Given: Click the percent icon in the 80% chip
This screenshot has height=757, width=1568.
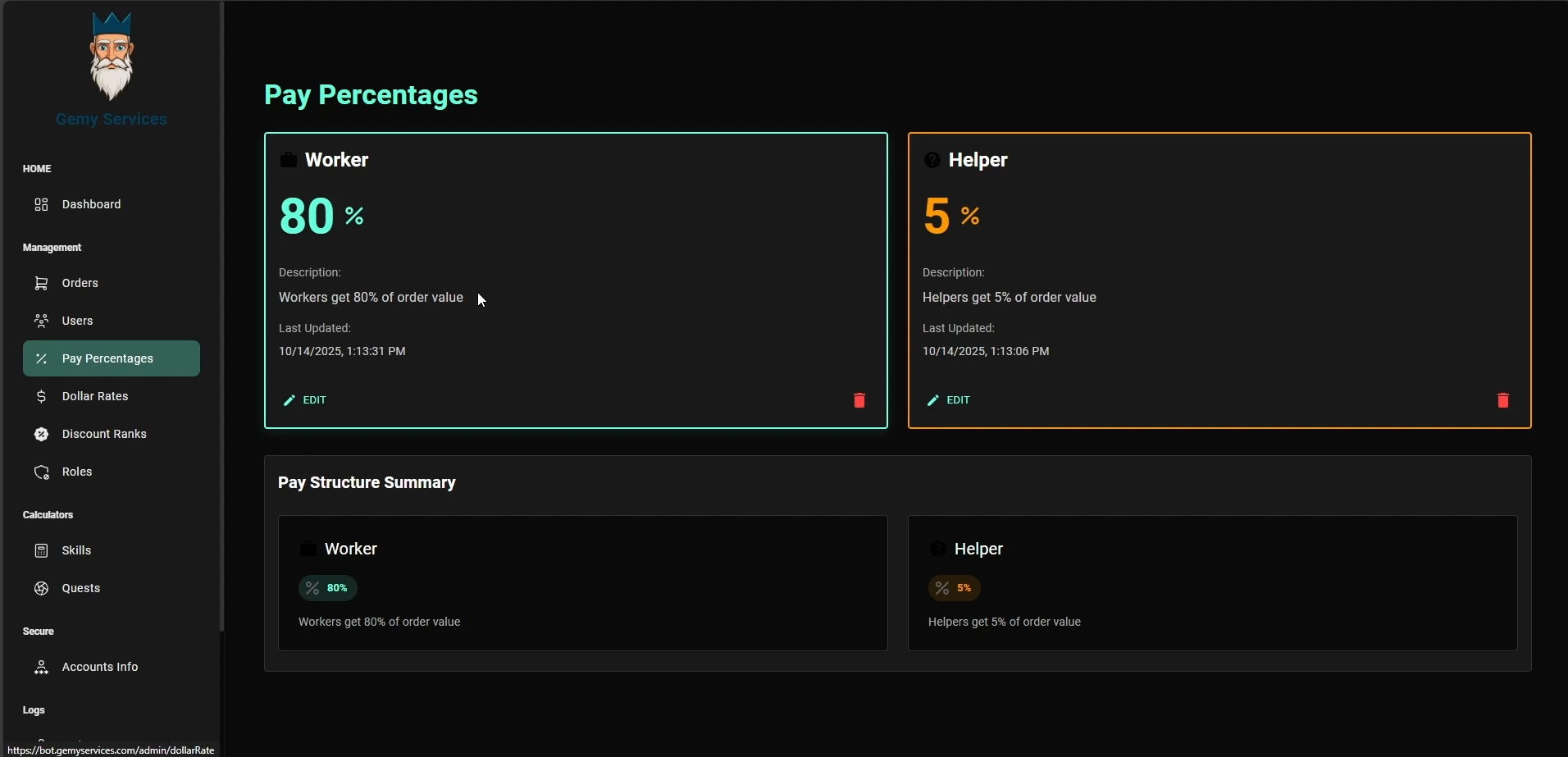Looking at the screenshot, I should tap(312, 588).
